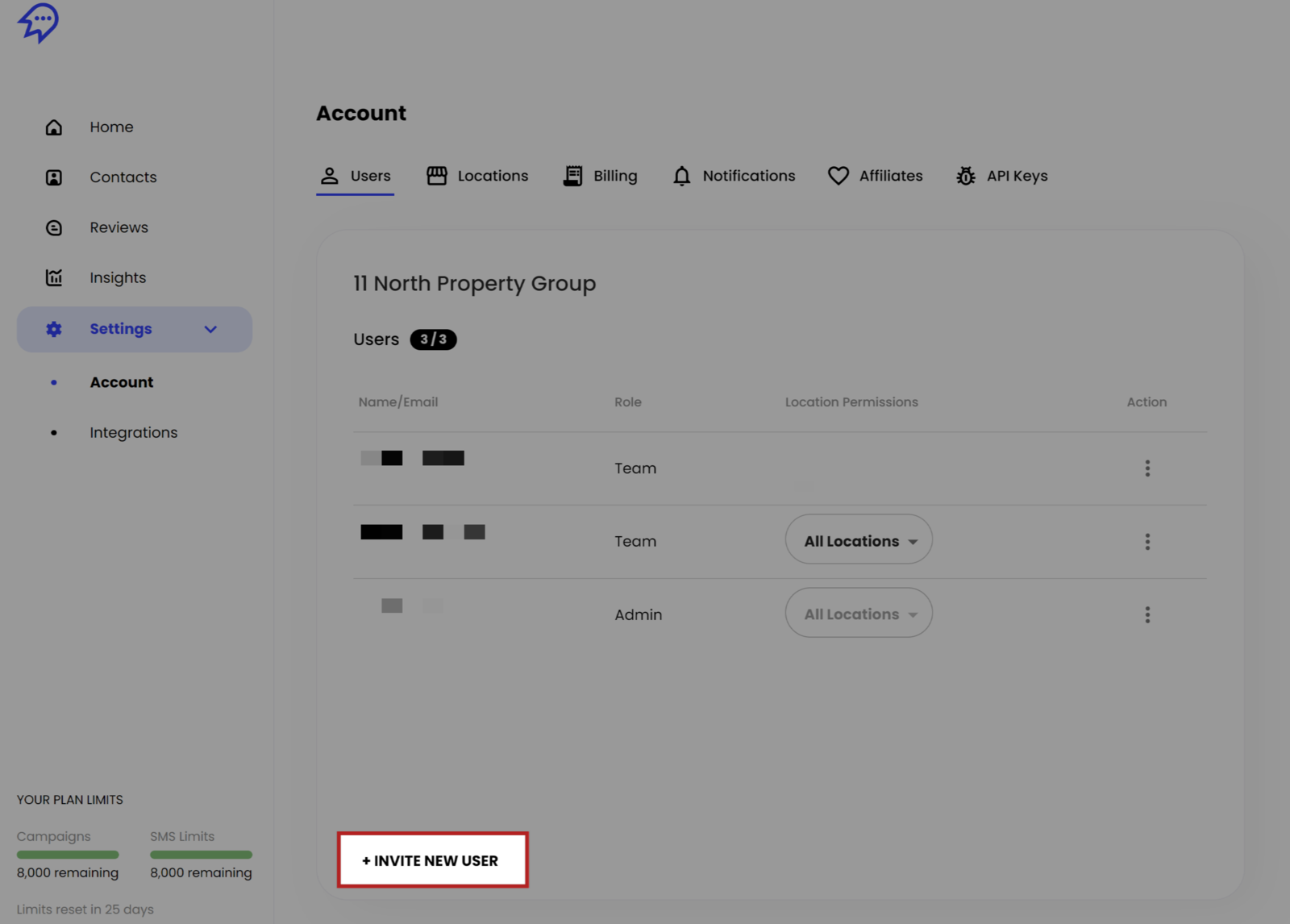Click the Settings gear icon
The width and height of the screenshot is (1290, 924).
(x=54, y=329)
